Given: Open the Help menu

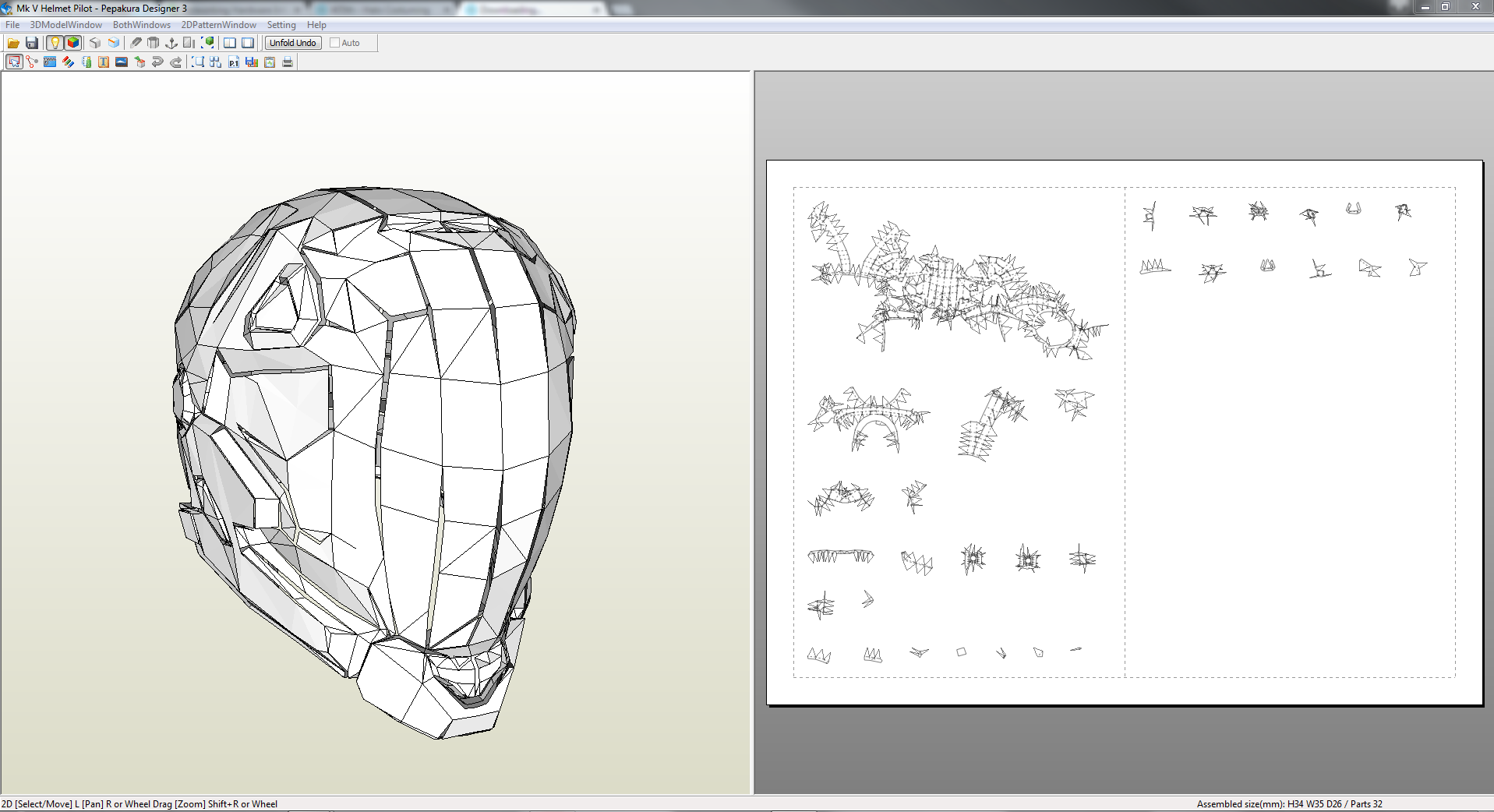Looking at the screenshot, I should coord(316,25).
